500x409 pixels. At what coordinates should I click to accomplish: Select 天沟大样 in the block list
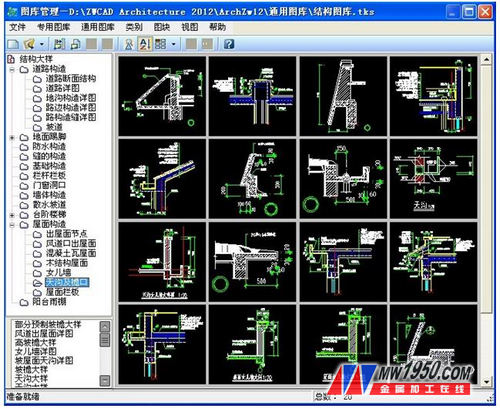[x=31, y=379]
